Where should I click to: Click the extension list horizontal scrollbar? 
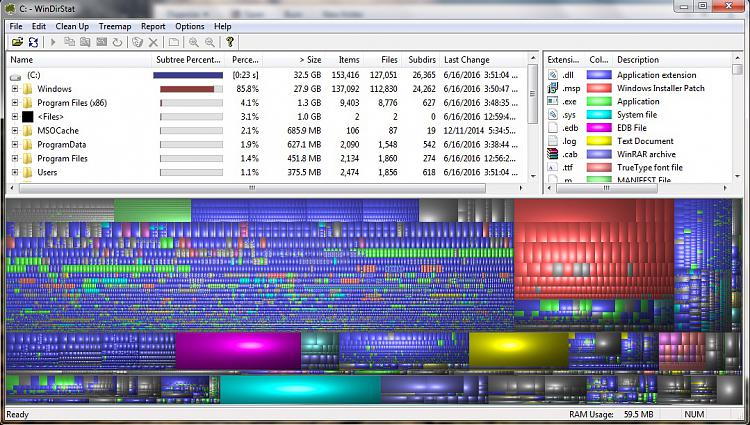pyautogui.click(x=607, y=188)
